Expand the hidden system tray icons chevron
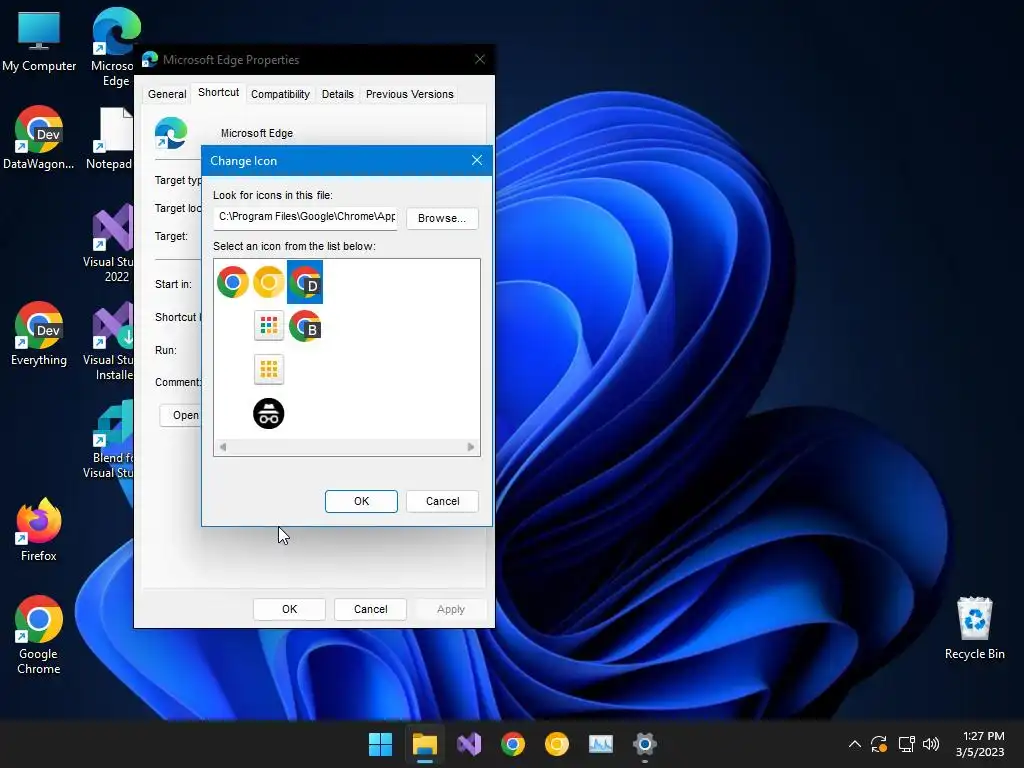The image size is (1024, 768). click(854, 744)
